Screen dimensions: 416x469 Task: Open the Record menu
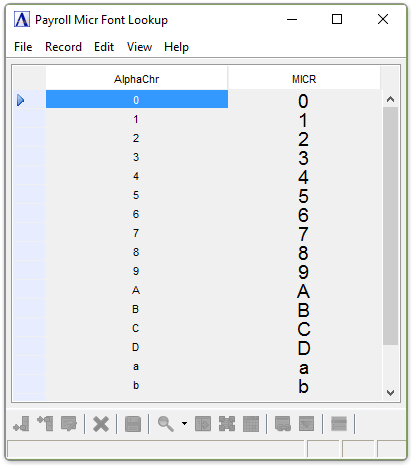pyautogui.click(x=63, y=47)
